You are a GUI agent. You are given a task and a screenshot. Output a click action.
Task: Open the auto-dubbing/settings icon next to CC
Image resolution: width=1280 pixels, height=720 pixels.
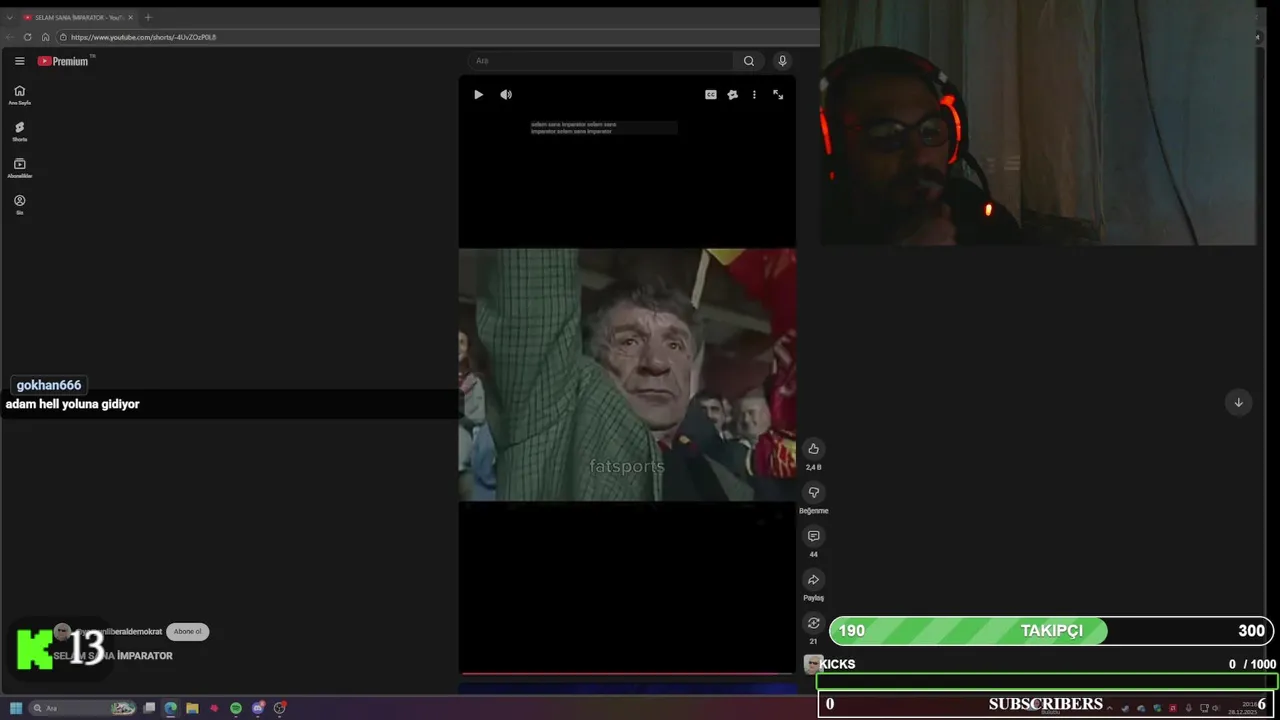[x=733, y=95]
